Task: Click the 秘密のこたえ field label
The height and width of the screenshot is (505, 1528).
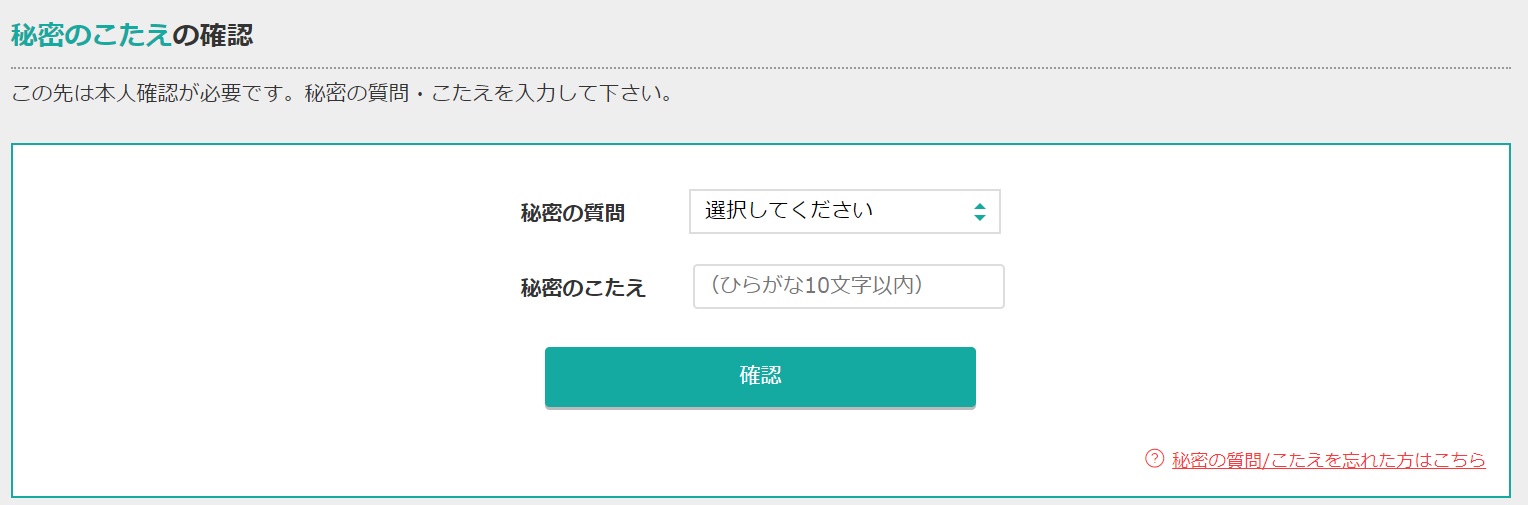Action: 583,288
